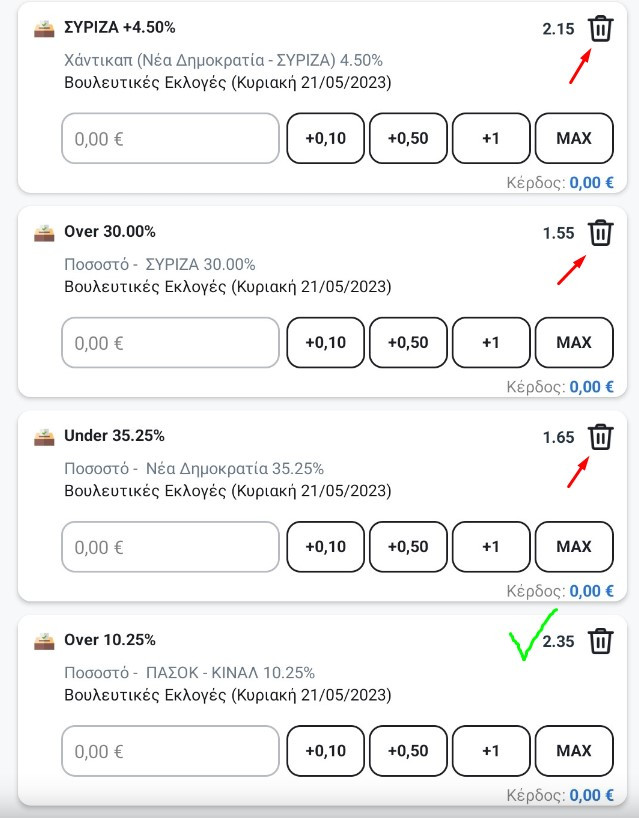Add +1 to the Over 30.00% stake
This screenshot has width=639, height=818.
[x=491, y=342]
